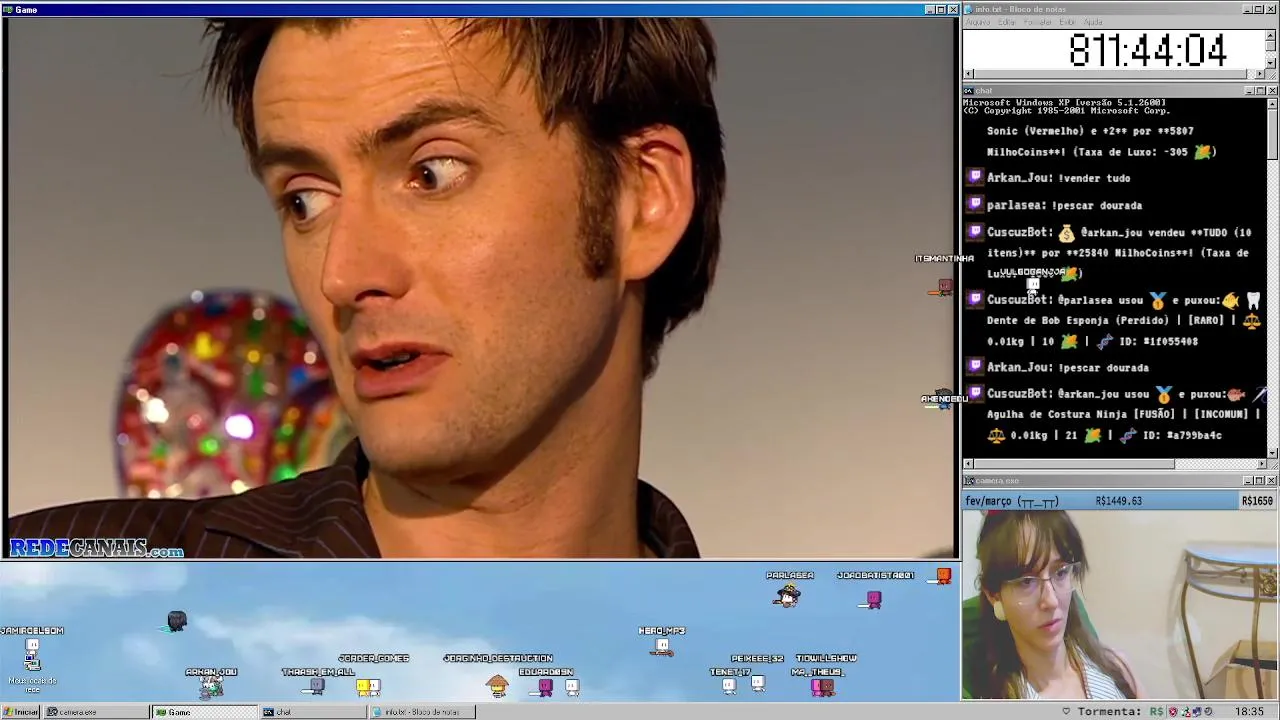The height and width of the screenshot is (720, 1280).
Task: Maximize the chat window
Action: pos(1260,91)
